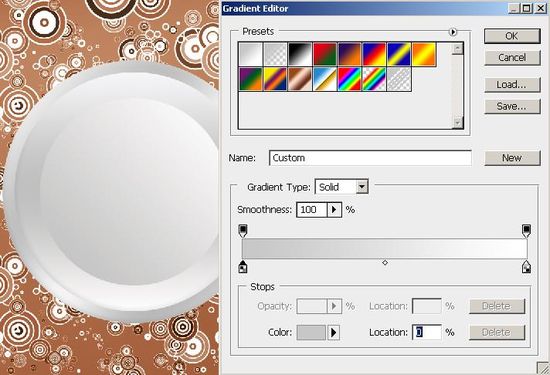Open the stop Color swatch picker
Screen dimensions: 550x375
pos(311,333)
